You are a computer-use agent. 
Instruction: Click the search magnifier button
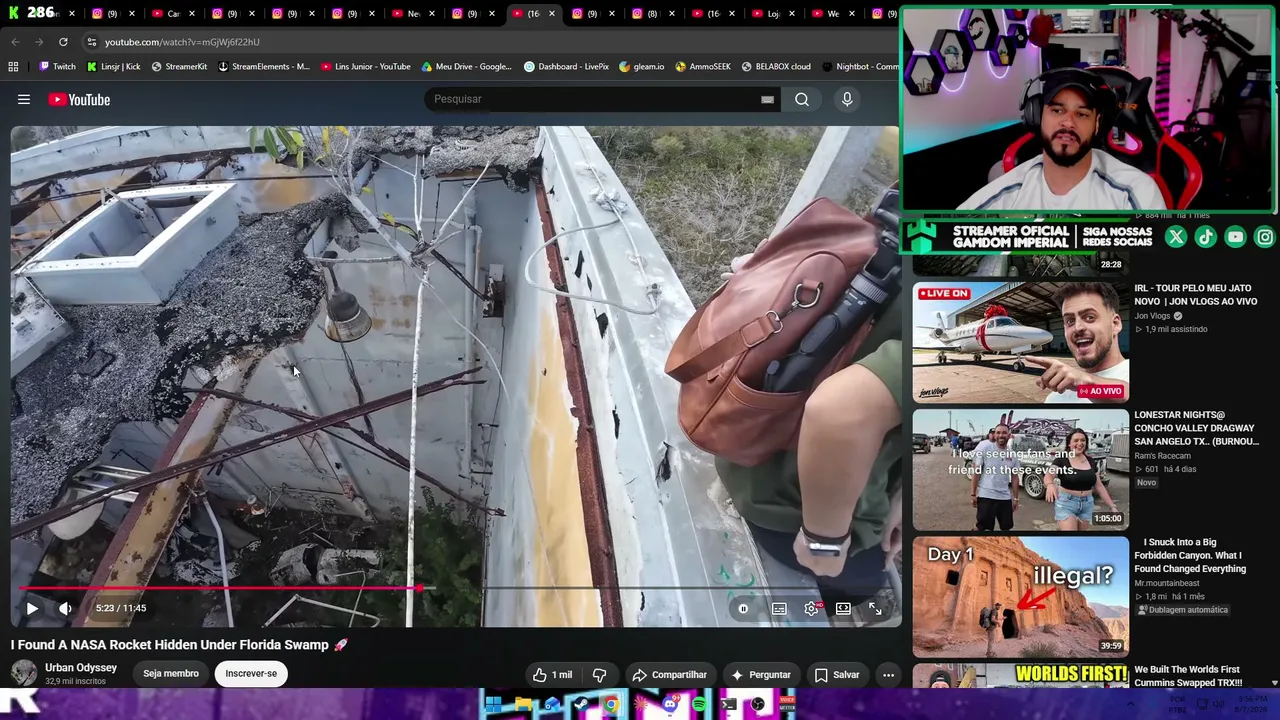pos(802,99)
